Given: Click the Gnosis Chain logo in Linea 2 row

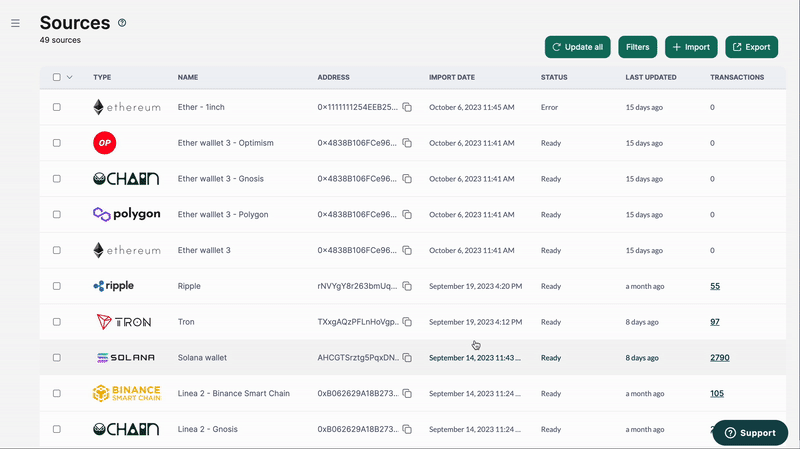Looking at the screenshot, I should [x=126, y=429].
